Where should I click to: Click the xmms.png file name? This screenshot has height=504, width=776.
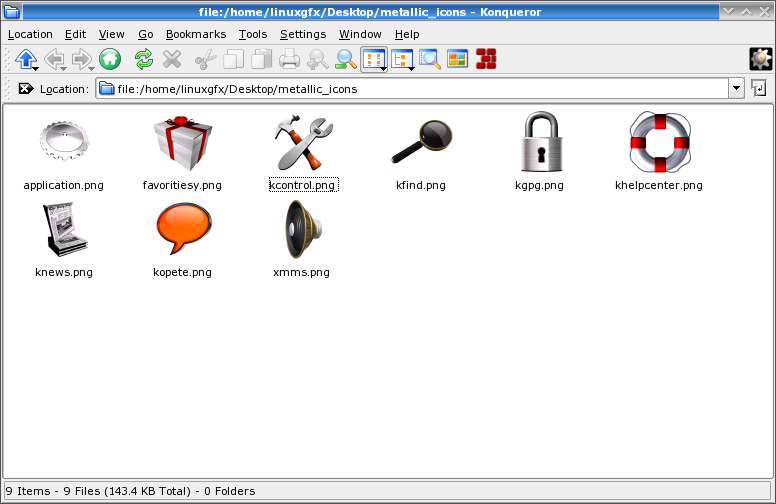tap(301, 272)
